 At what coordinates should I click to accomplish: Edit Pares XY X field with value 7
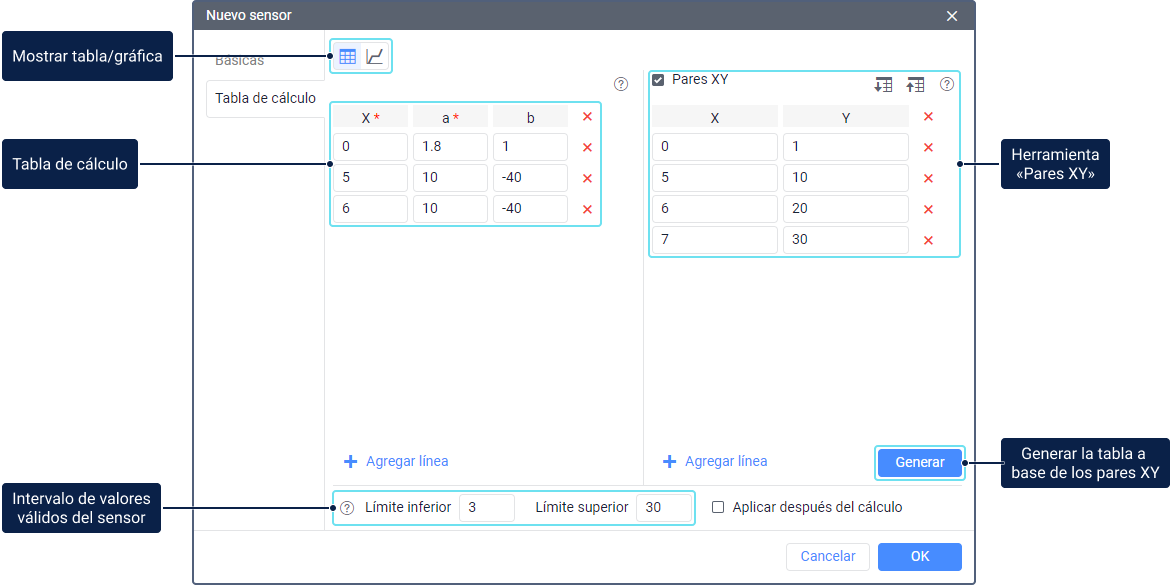click(715, 240)
